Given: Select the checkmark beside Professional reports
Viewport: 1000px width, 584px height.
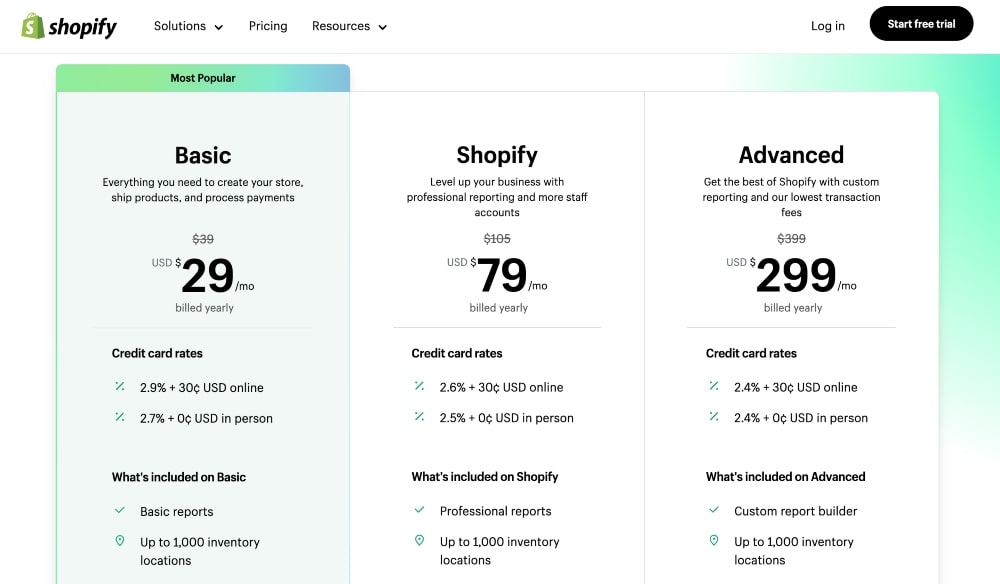Looking at the screenshot, I should click(x=419, y=511).
